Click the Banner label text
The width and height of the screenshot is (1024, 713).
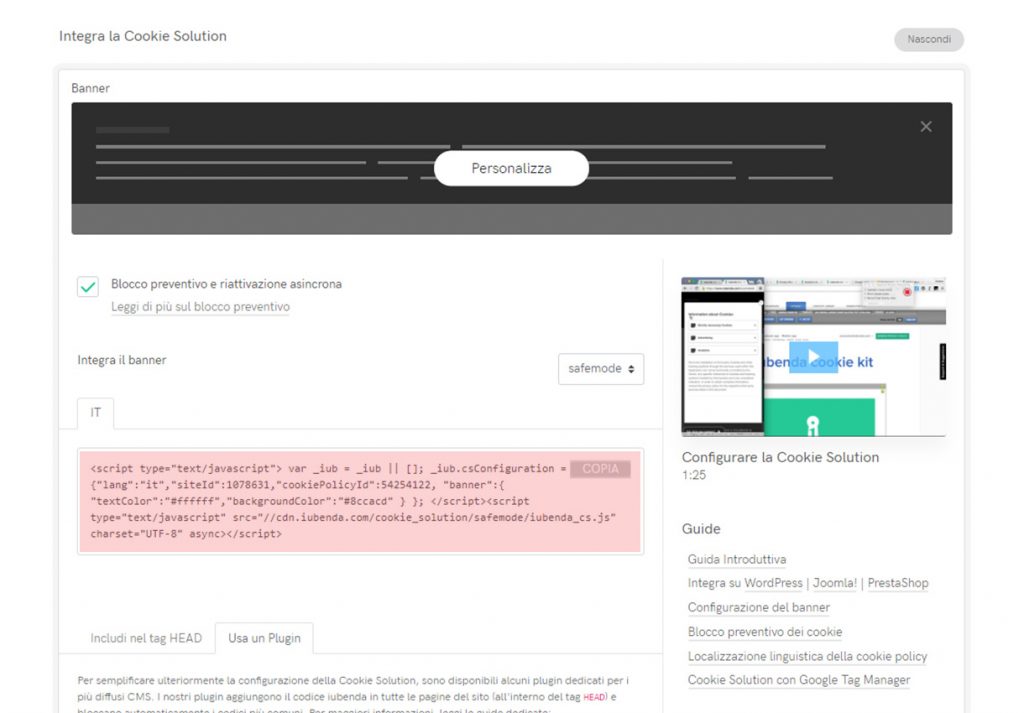90,88
